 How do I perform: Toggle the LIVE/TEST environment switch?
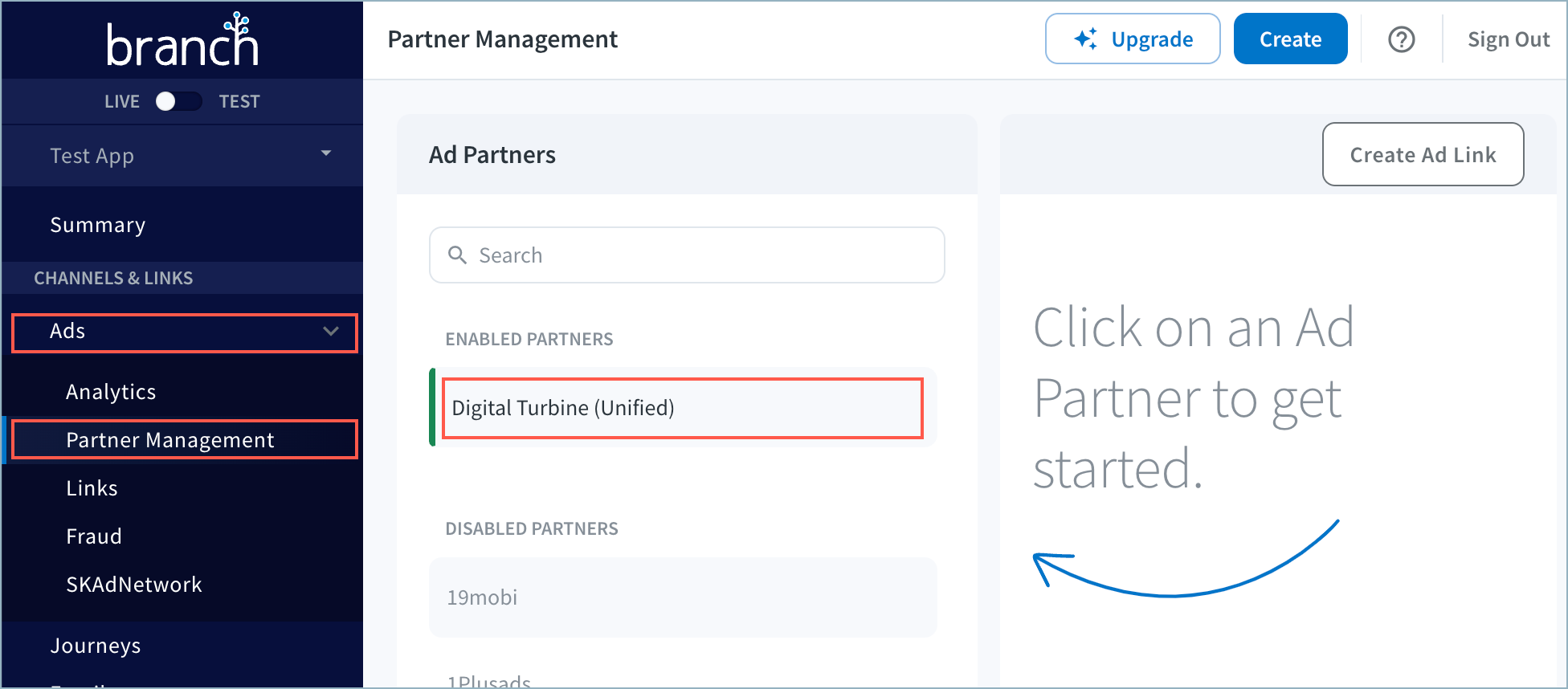[178, 101]
